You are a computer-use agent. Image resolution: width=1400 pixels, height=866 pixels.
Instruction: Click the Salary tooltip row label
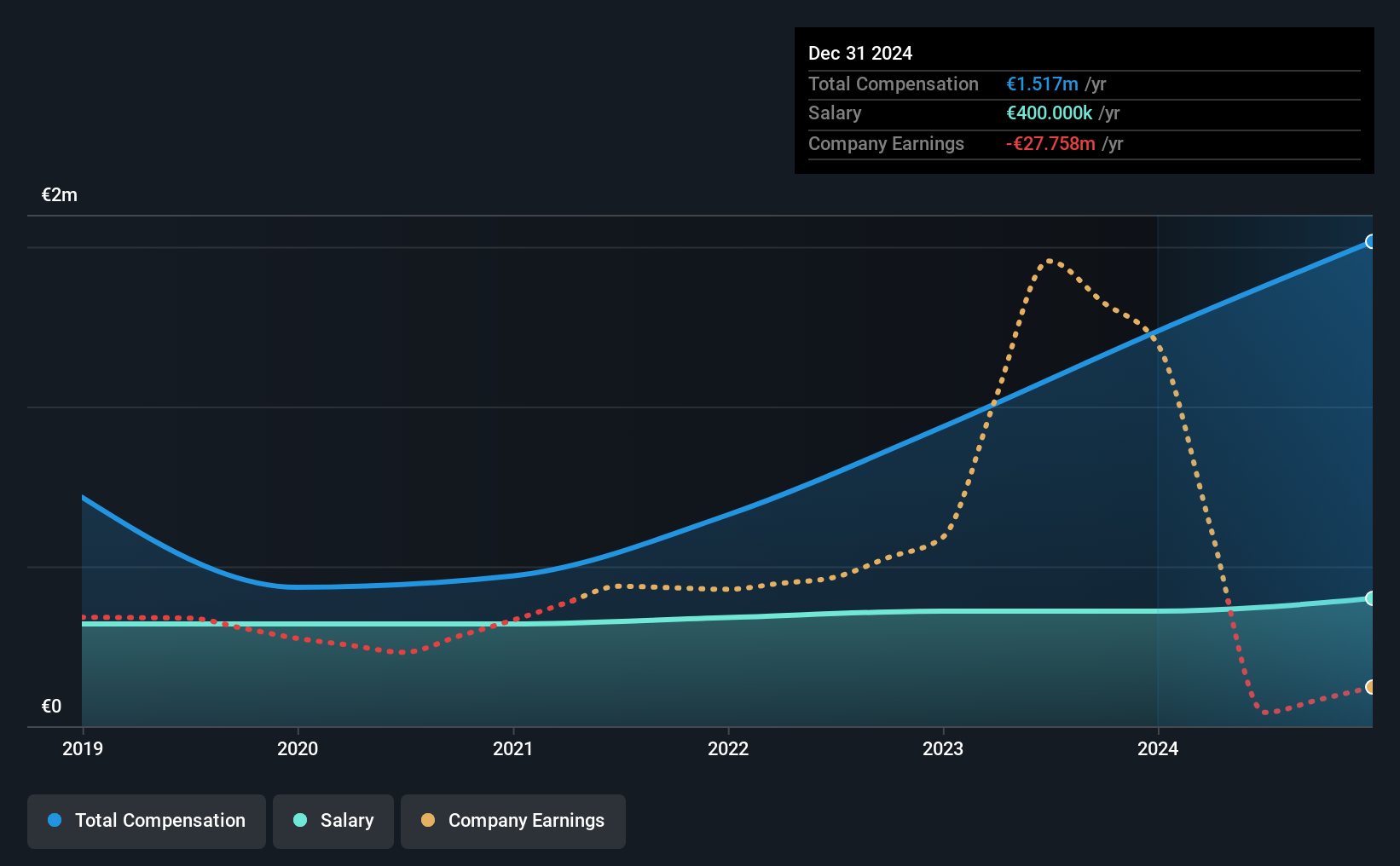coord(835,113)
